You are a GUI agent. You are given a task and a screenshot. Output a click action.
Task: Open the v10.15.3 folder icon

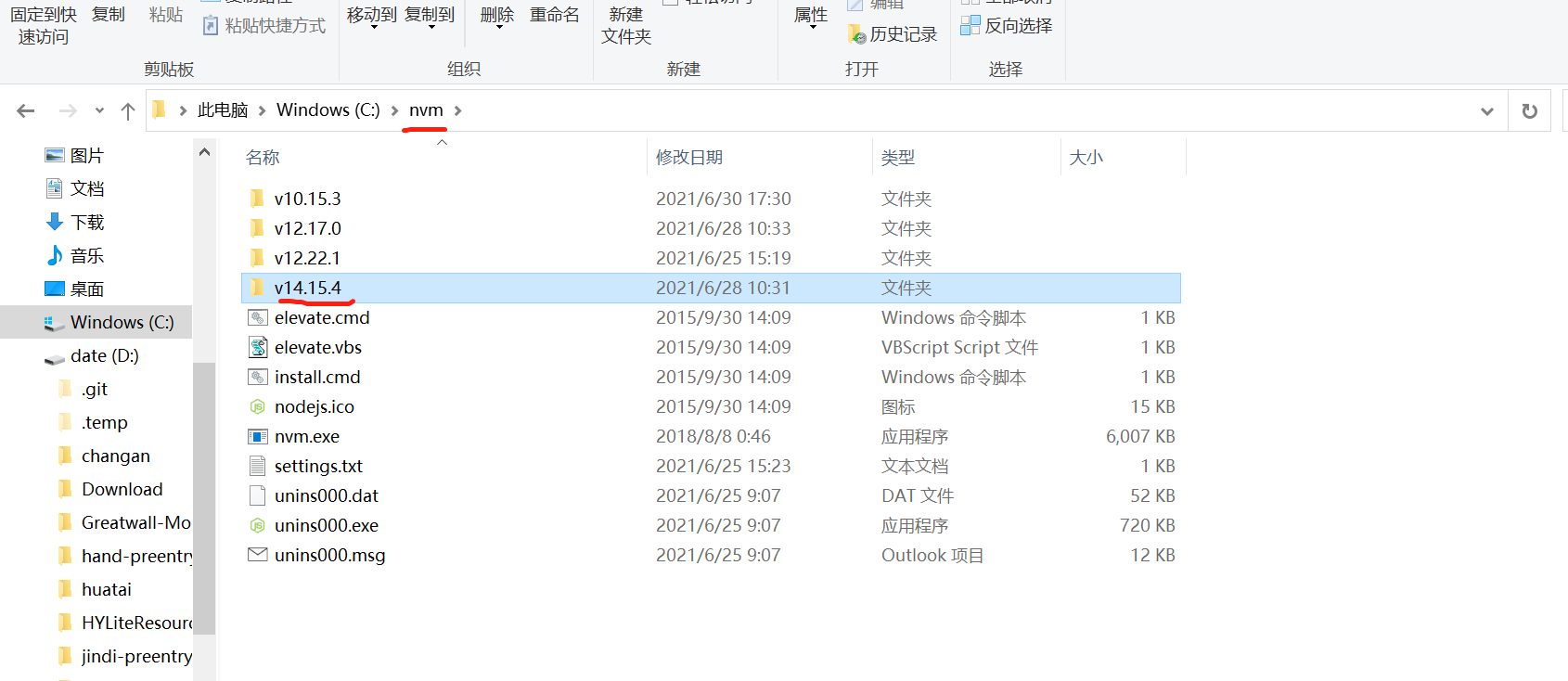click(x=257, y=199)
